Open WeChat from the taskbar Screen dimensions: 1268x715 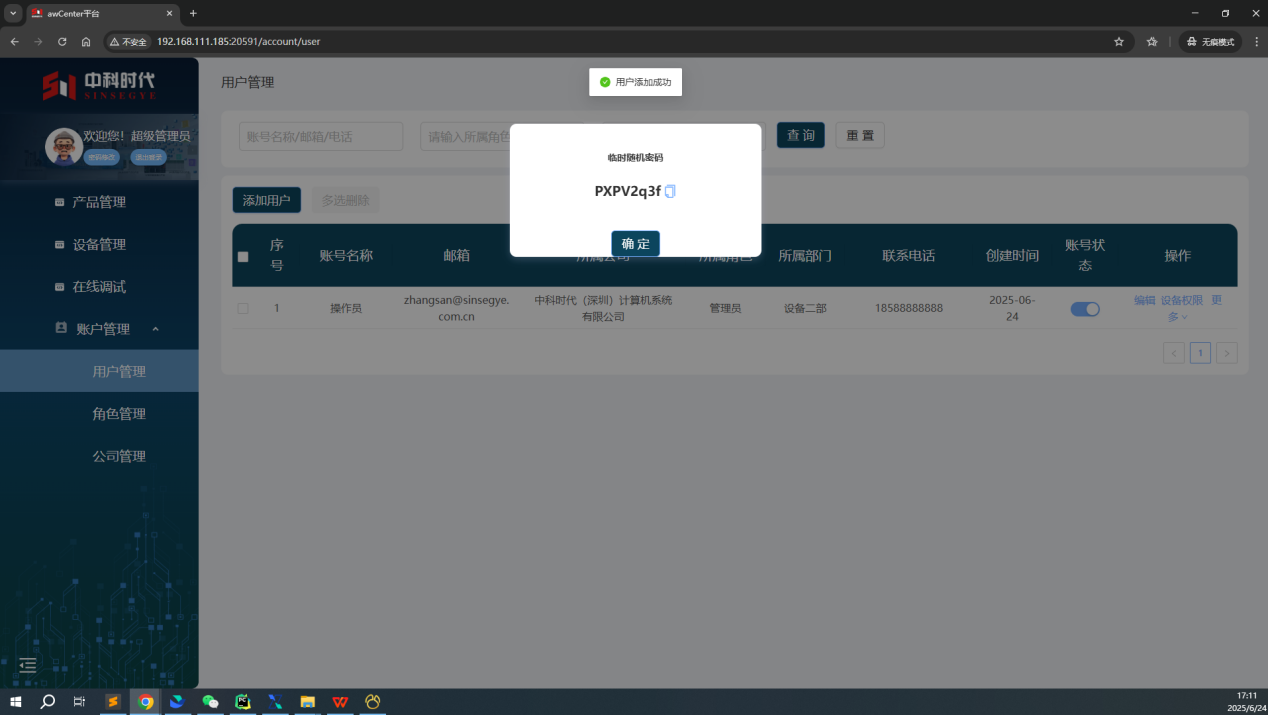pyautogui.click(x=210, y=702)
